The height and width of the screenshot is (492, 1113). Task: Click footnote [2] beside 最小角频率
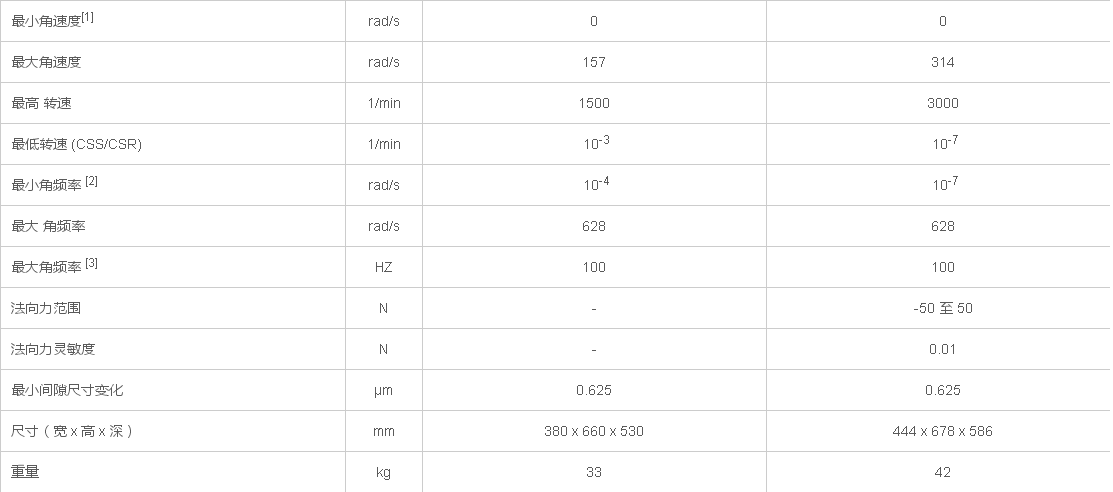(x=91, y=181)
